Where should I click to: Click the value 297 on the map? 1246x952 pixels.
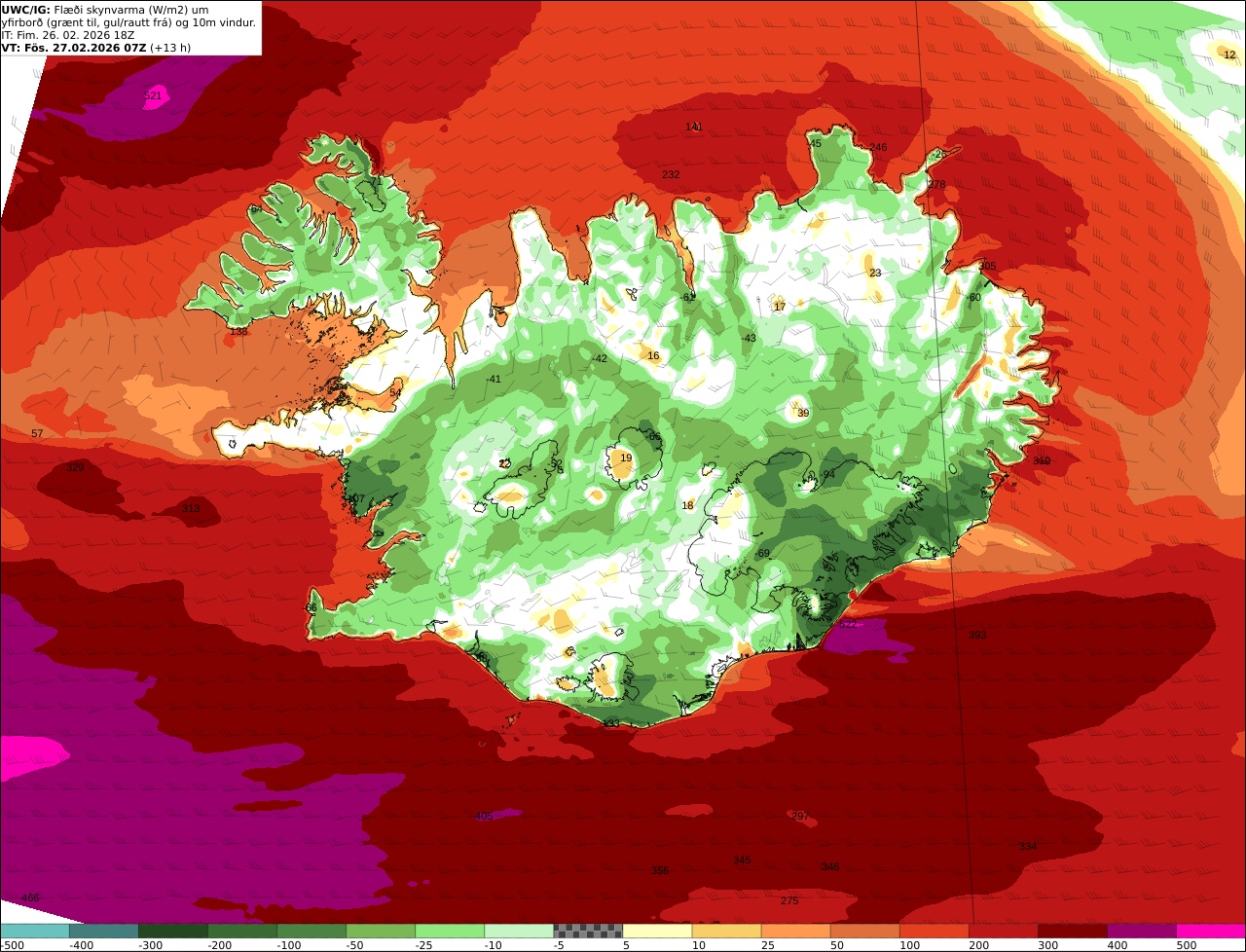(x=800, y=816)
